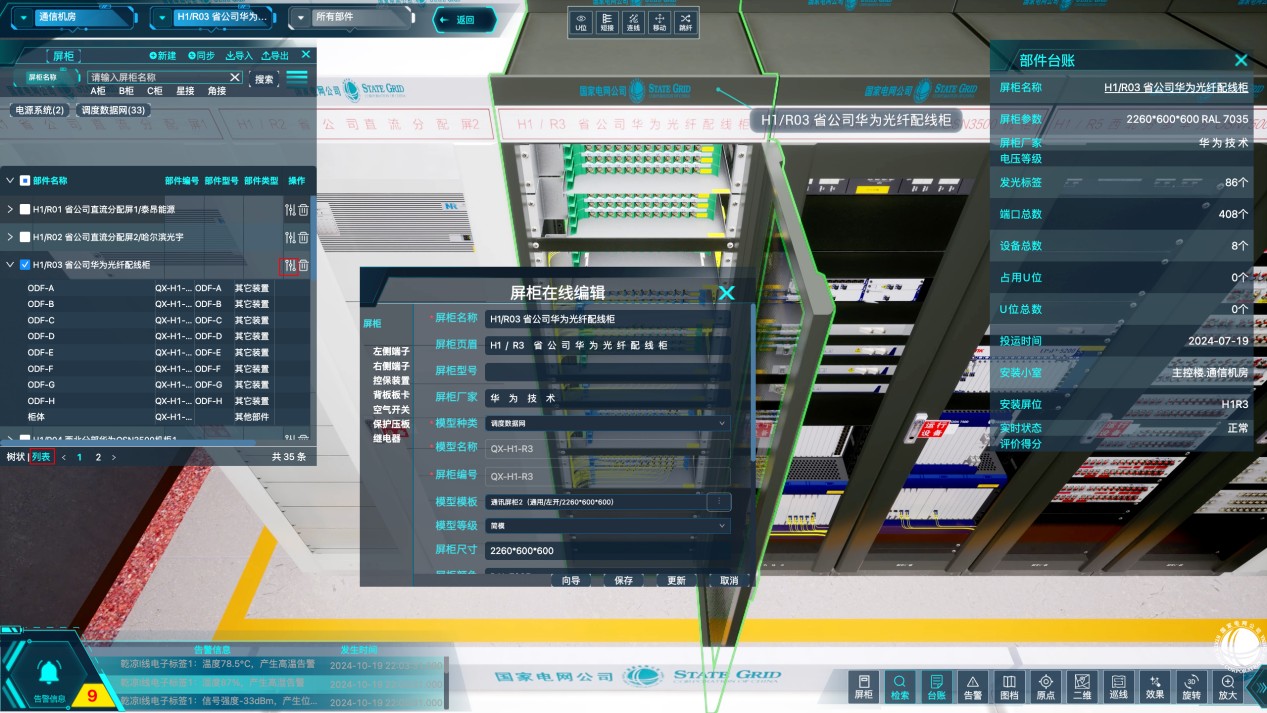This screenshot has height=713, width=1267.
Task: Open 模型模板 picker with three-dot button
Action: click(719, 501)
